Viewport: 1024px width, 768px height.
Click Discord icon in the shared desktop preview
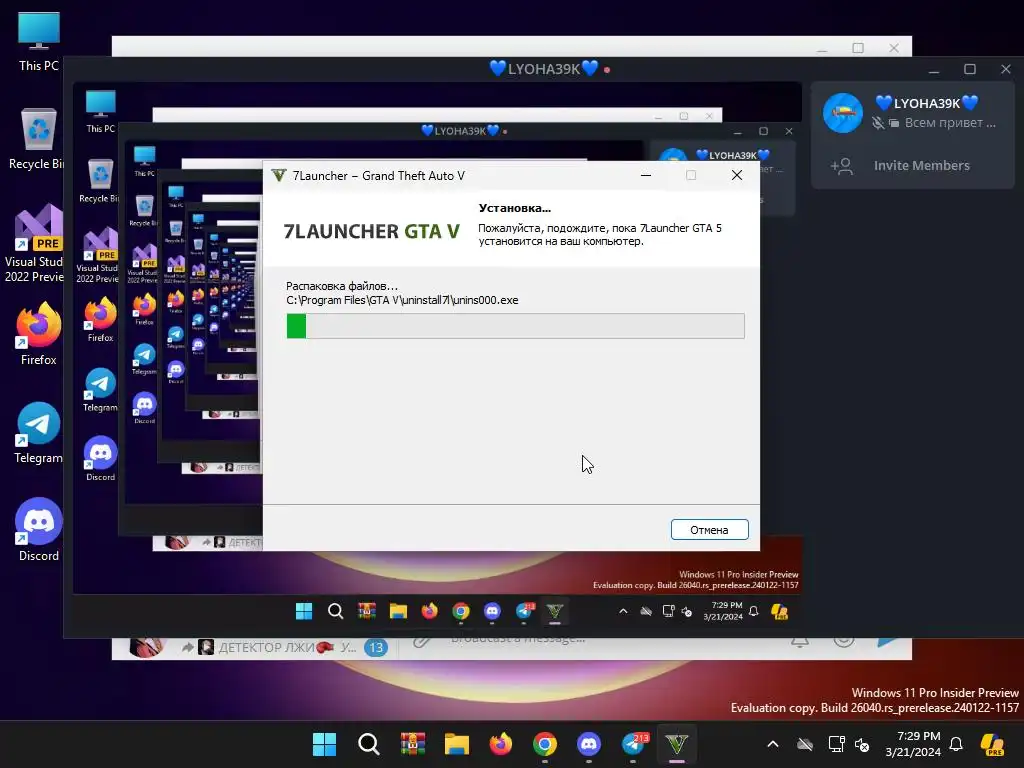click(x=101, y=459)
